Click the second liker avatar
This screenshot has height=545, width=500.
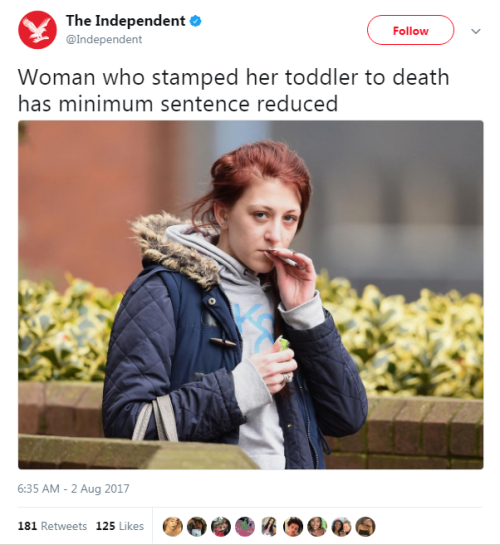pos(197,527)
